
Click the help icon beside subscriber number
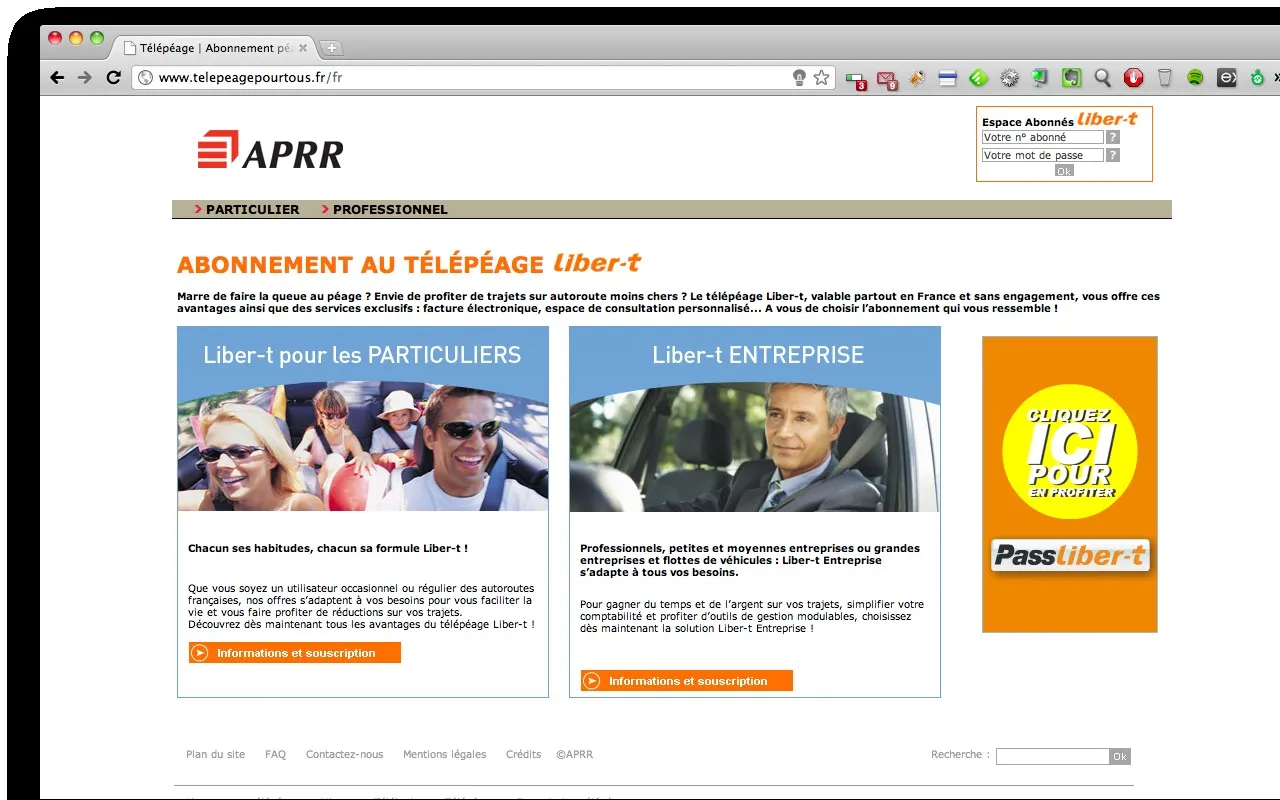click(1113, 137)
